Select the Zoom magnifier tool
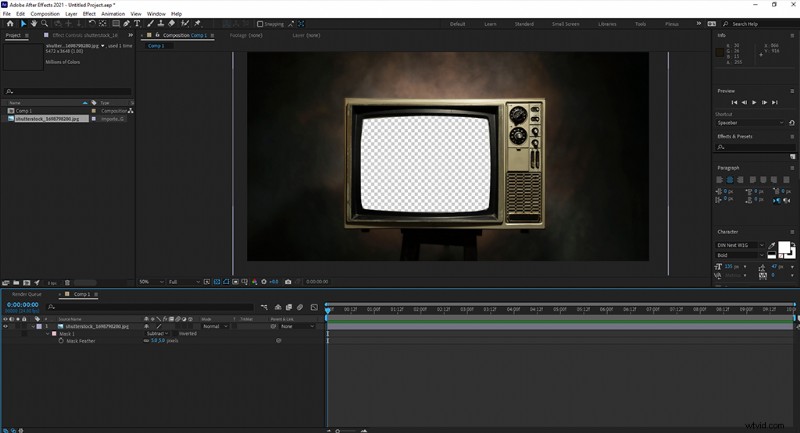 click(x=44, y=23)
